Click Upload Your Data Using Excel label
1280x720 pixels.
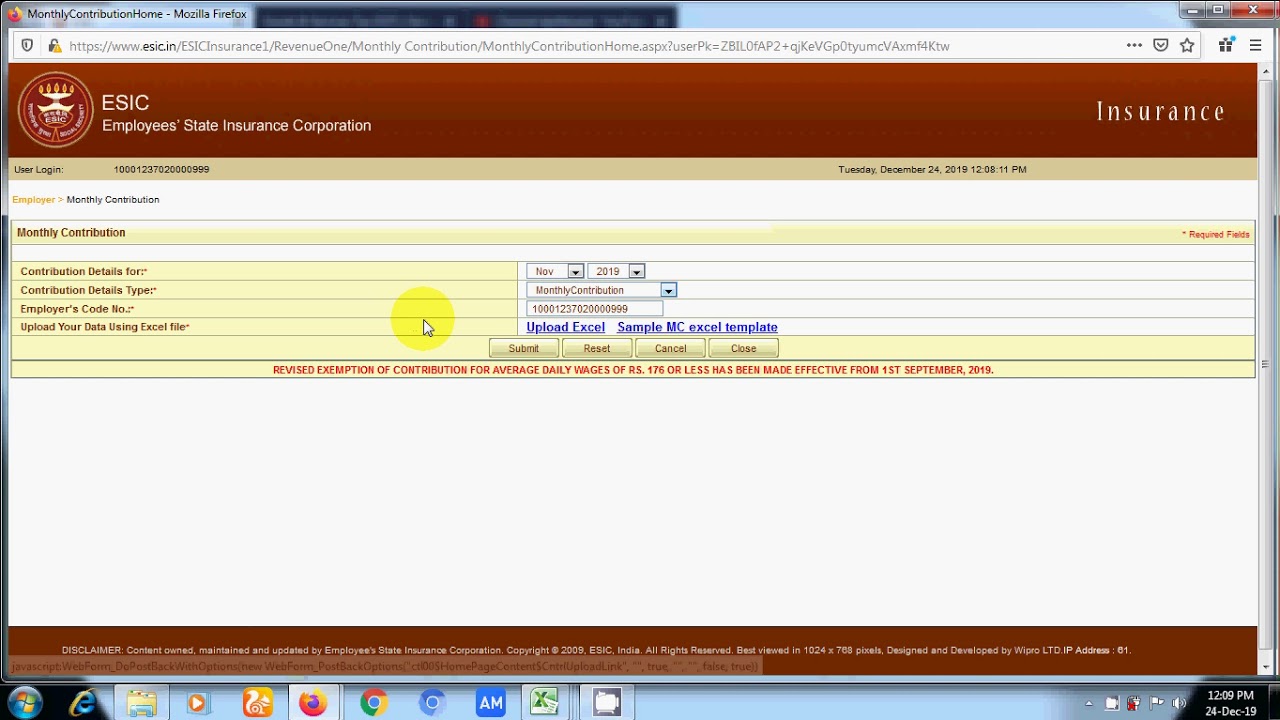[x=104, y=327]
